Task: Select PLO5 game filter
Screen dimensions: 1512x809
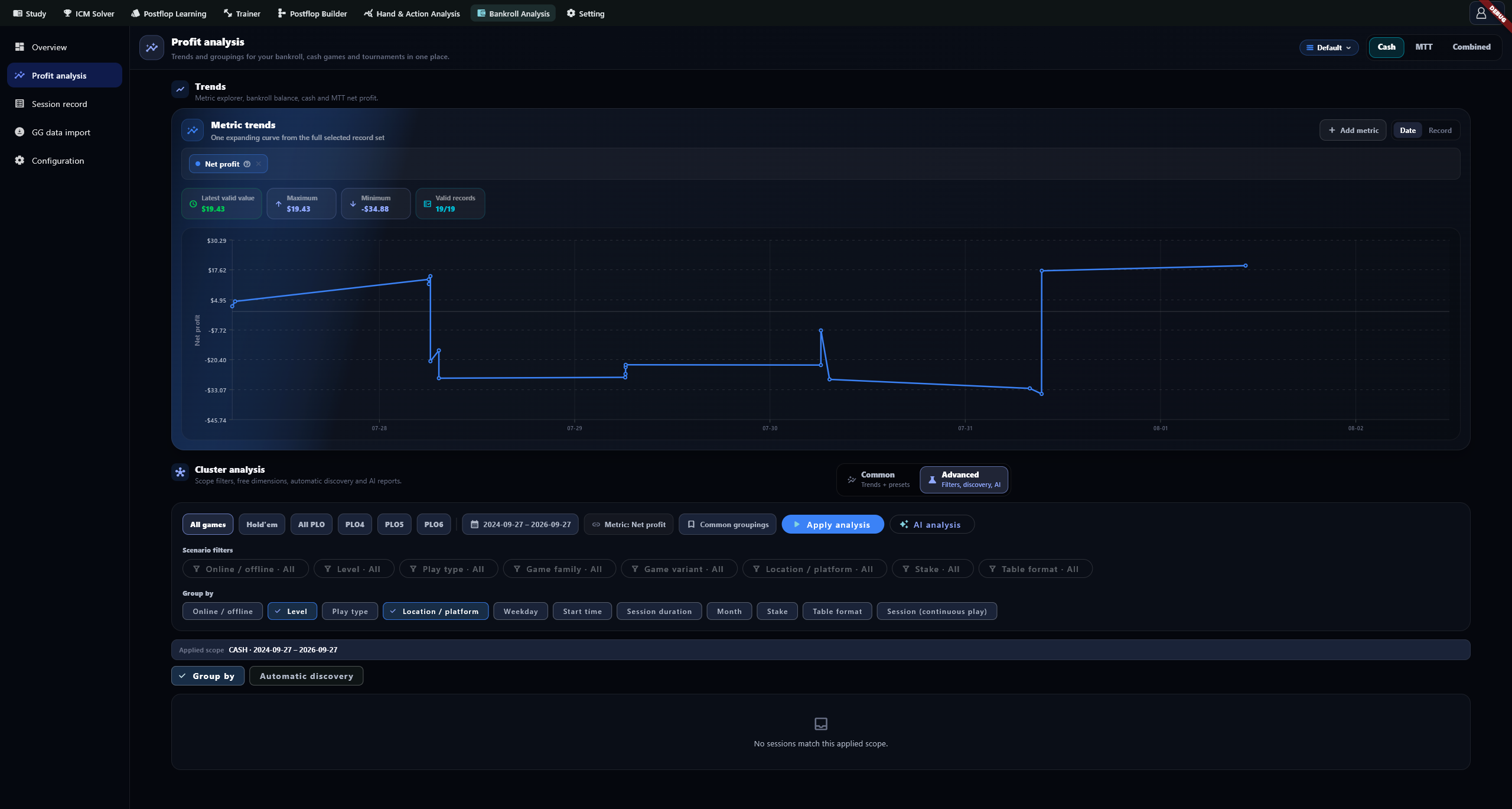Action: pyautogui.click(x=394, y=525)
